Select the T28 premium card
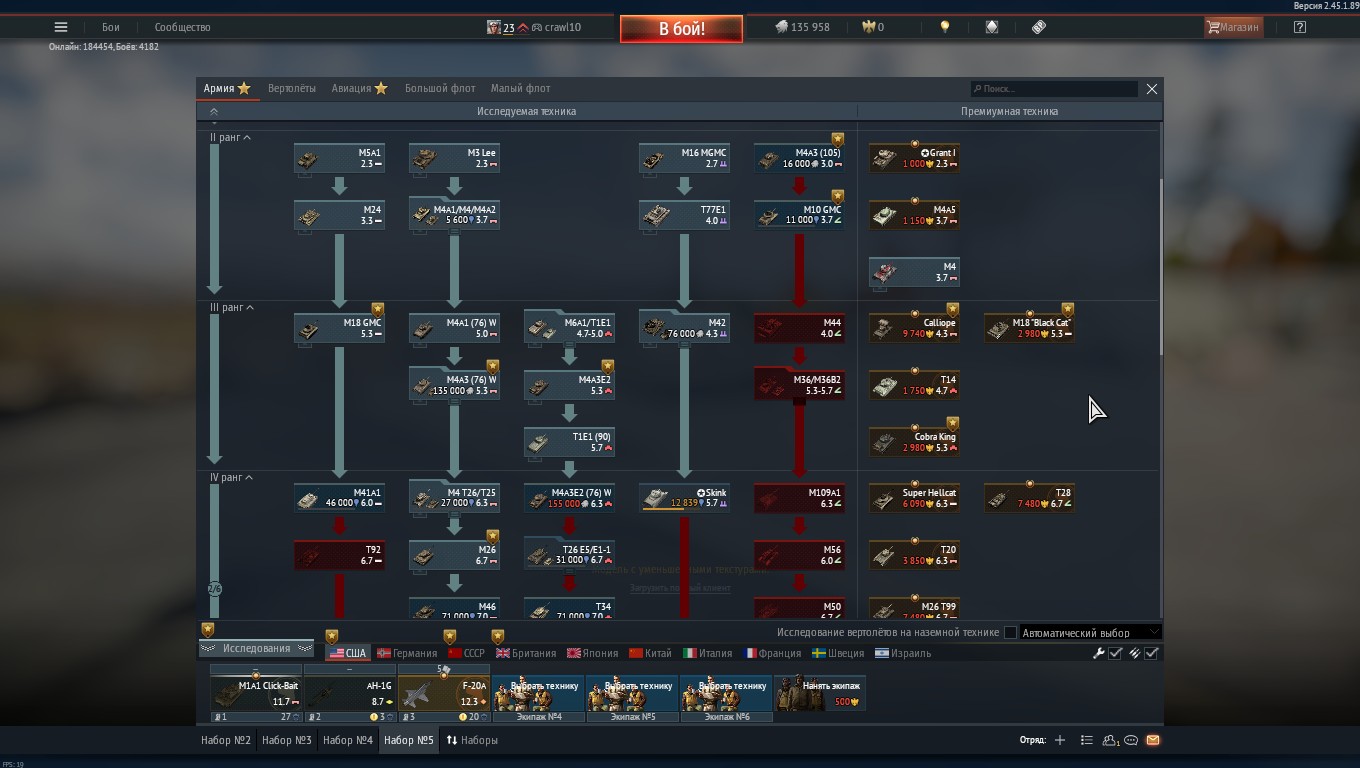1360x768 pixels. [1029, 498]
